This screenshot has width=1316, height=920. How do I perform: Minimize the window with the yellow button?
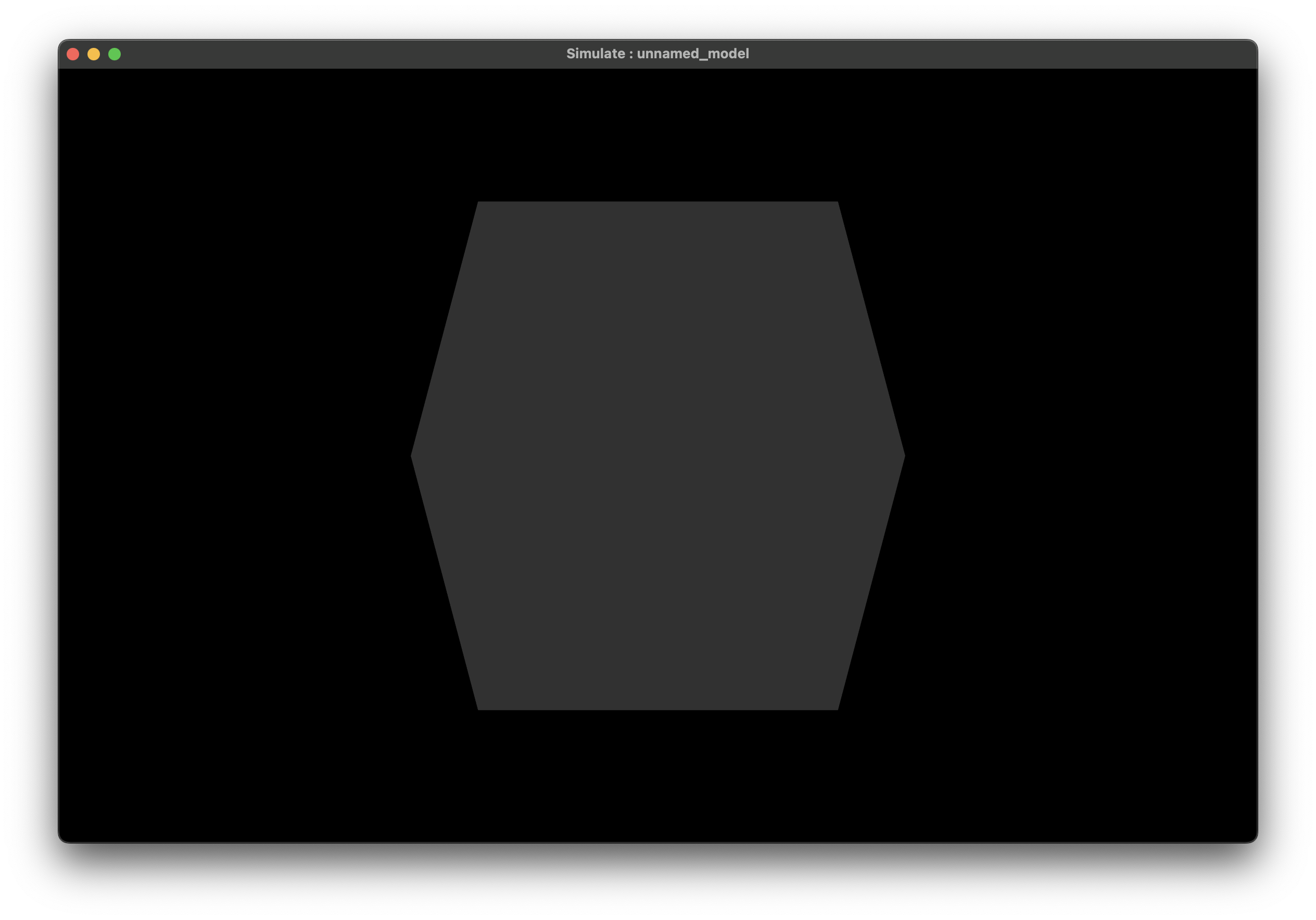point(93,54)
